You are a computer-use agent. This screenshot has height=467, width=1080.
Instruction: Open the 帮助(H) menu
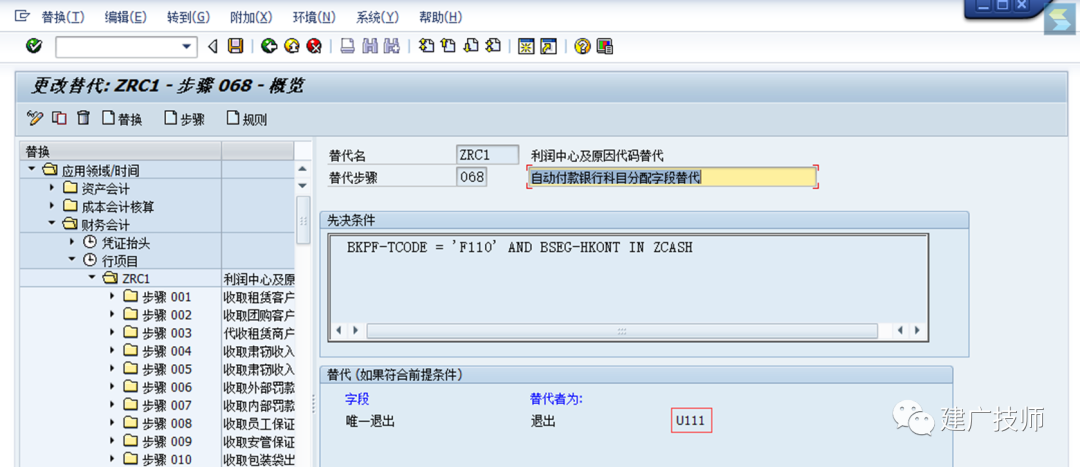point(441,17)
